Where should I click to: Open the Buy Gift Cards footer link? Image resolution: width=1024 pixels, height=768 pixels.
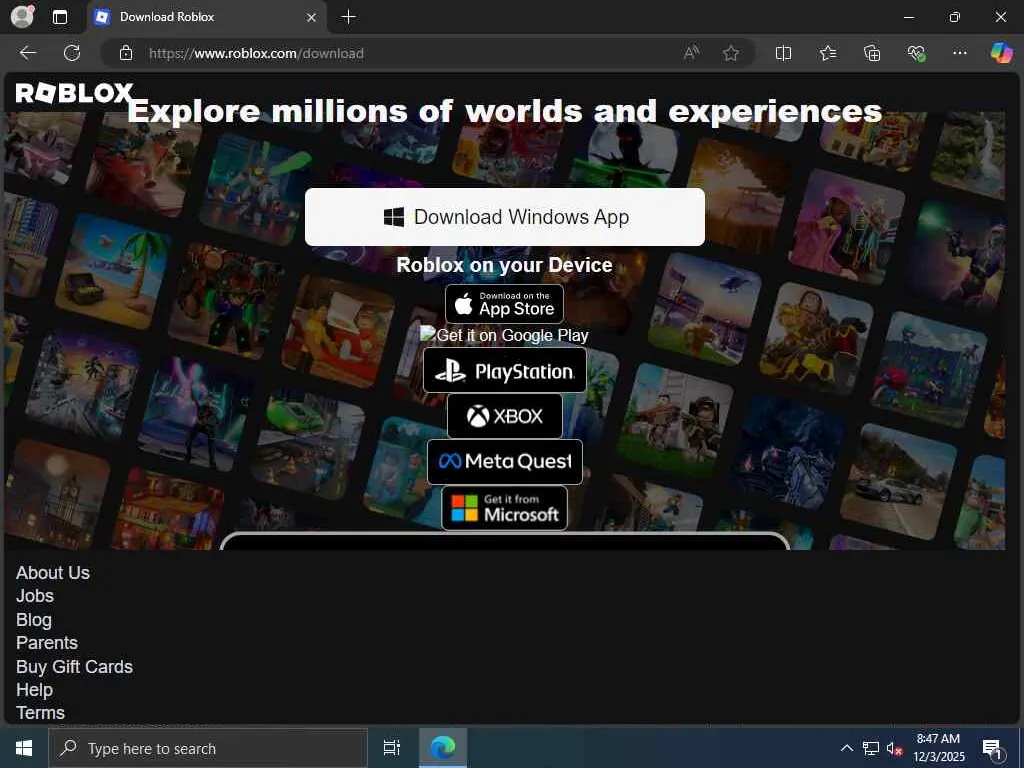(x=74, y=667)
